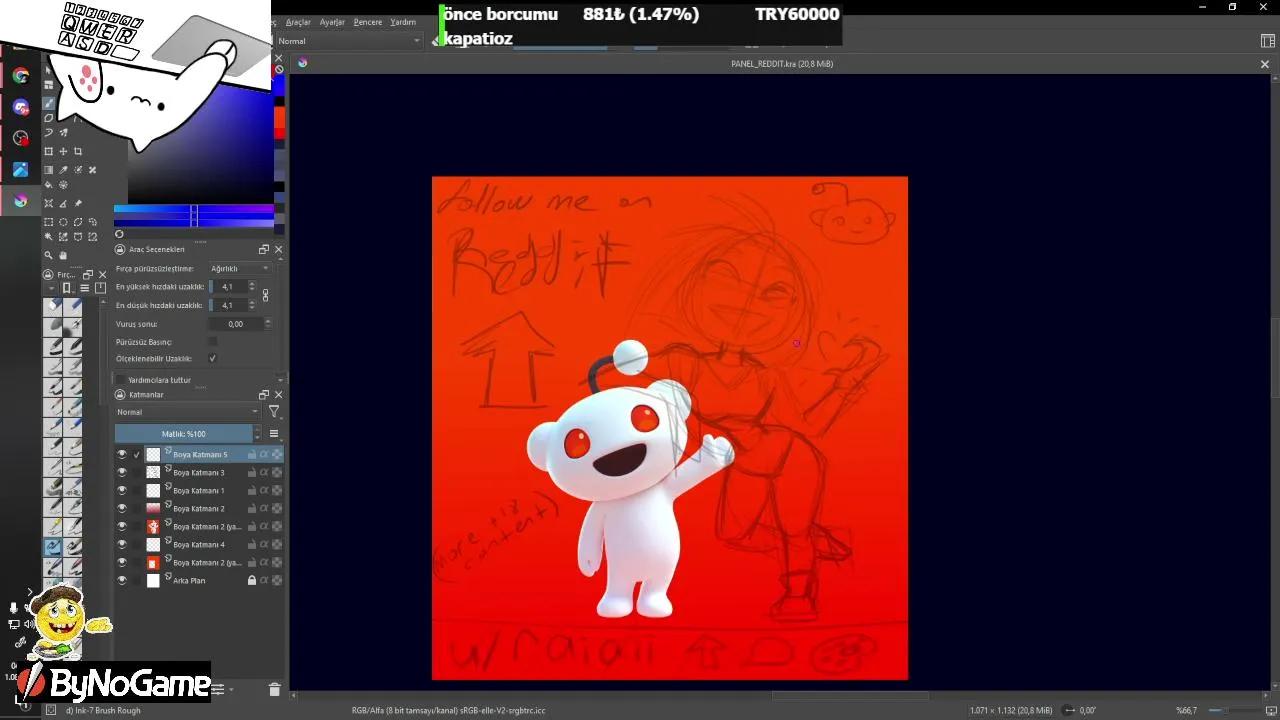Hide the Boya Katmanı 3 layer
The width and height of the screenshot is (1280, 720).
(122, 472)
